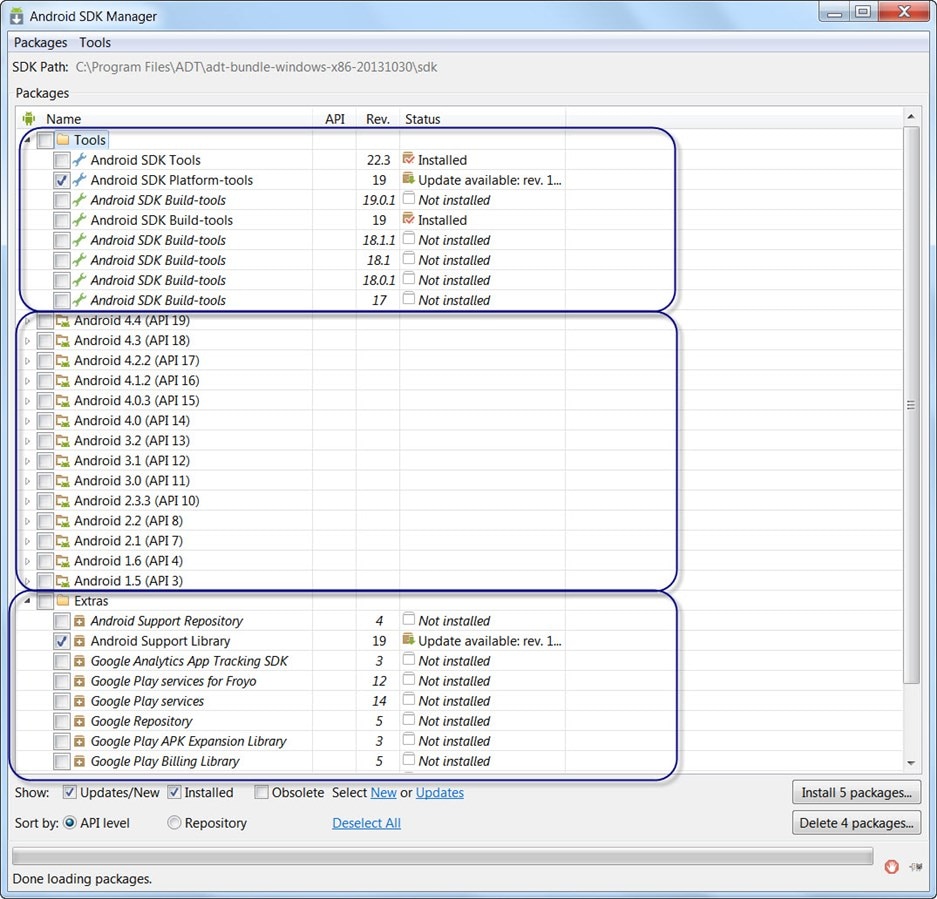Image resolution: width=937 pixels, height=899 pixels.
Task: Click the wrench icon for Build-tools rev 18.1
Action: pyautogui.click(x=79, y=260)
